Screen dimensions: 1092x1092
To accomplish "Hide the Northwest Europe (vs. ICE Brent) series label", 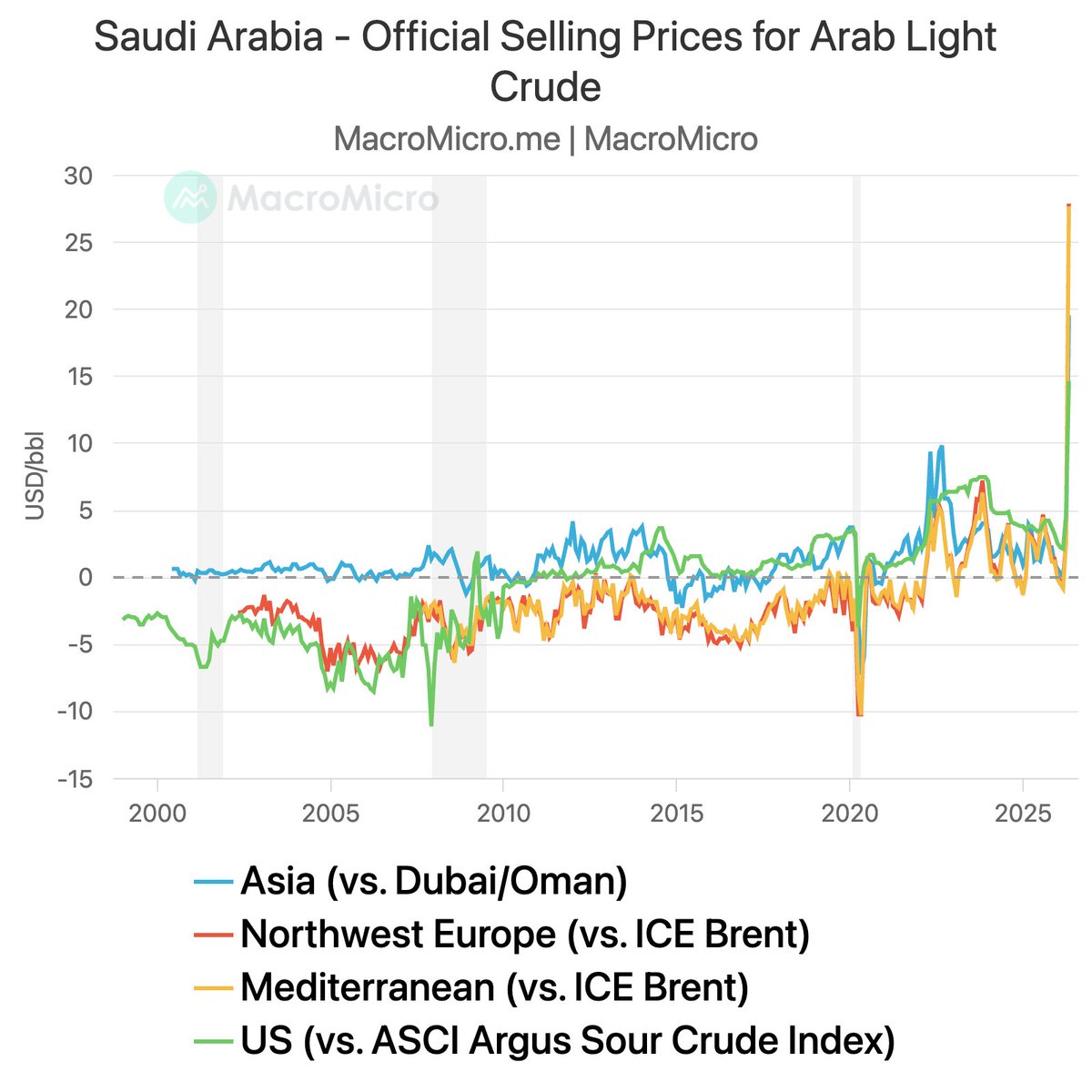I will pos(525,934).
